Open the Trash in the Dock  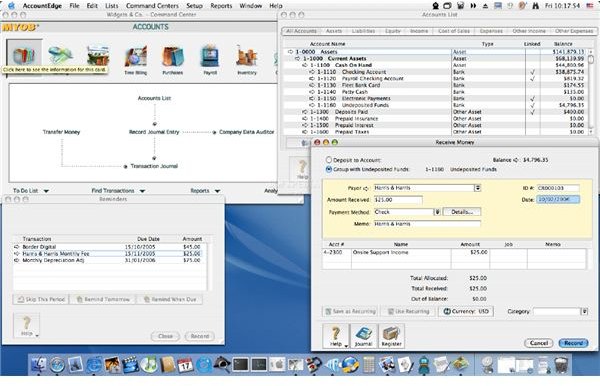(561, 365)
